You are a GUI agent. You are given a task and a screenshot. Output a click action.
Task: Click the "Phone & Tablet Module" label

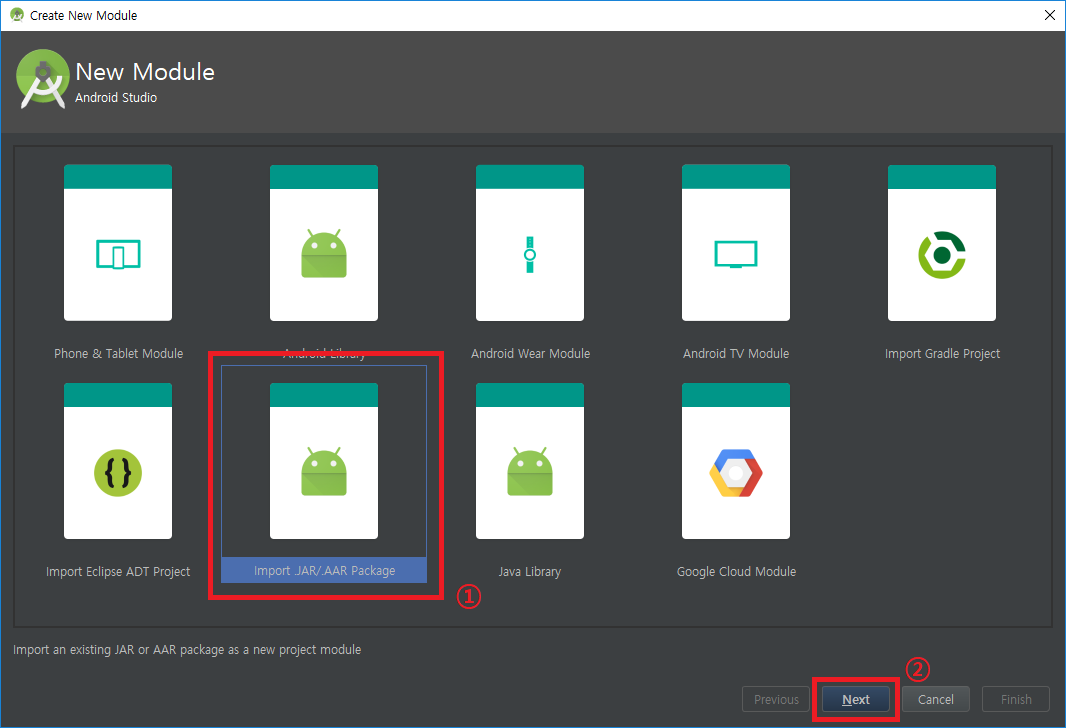pyautogui.click(x=118, y=353)
